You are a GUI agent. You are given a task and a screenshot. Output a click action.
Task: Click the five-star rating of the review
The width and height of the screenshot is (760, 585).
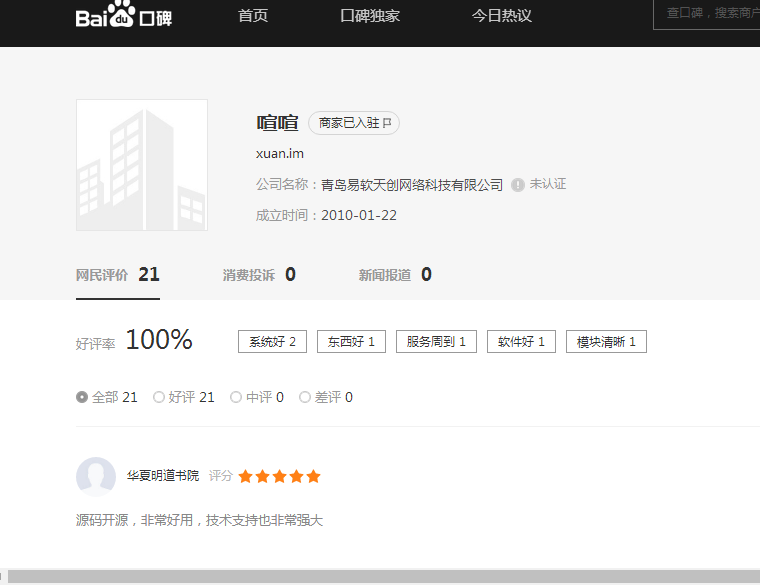click(x=280, y=476)
